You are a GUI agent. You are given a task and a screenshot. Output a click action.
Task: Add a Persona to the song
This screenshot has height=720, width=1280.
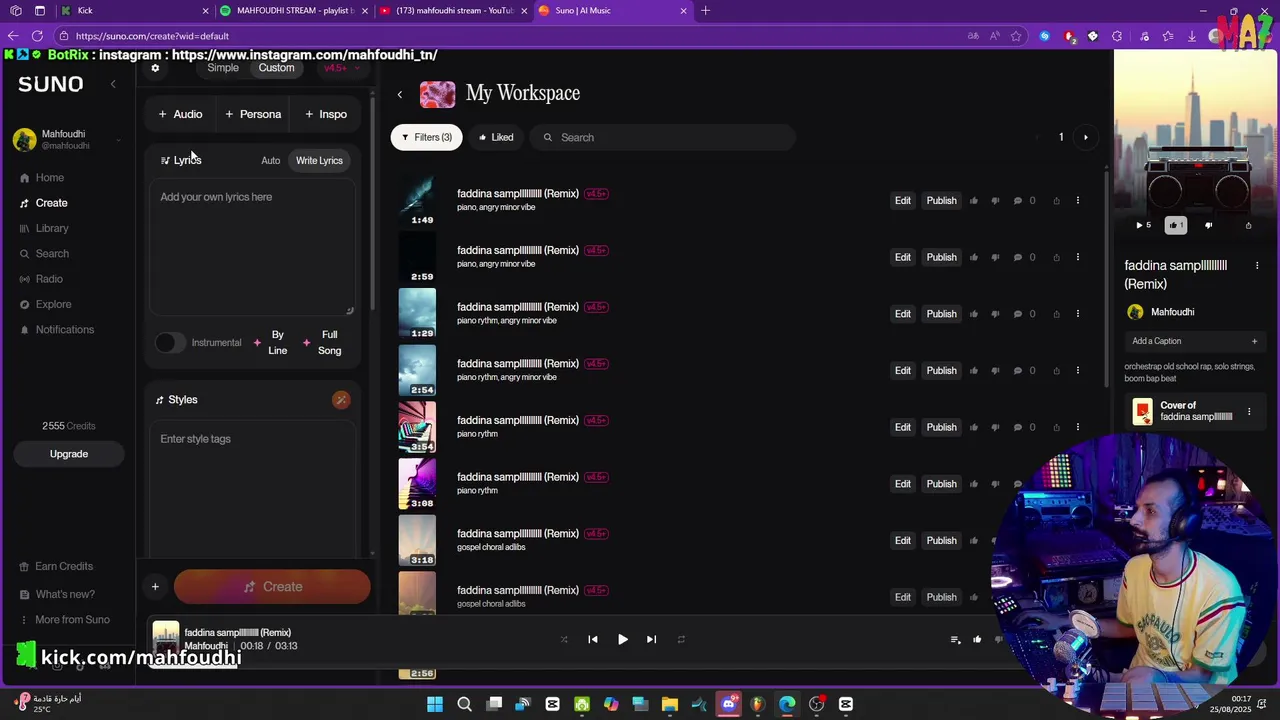253,114
